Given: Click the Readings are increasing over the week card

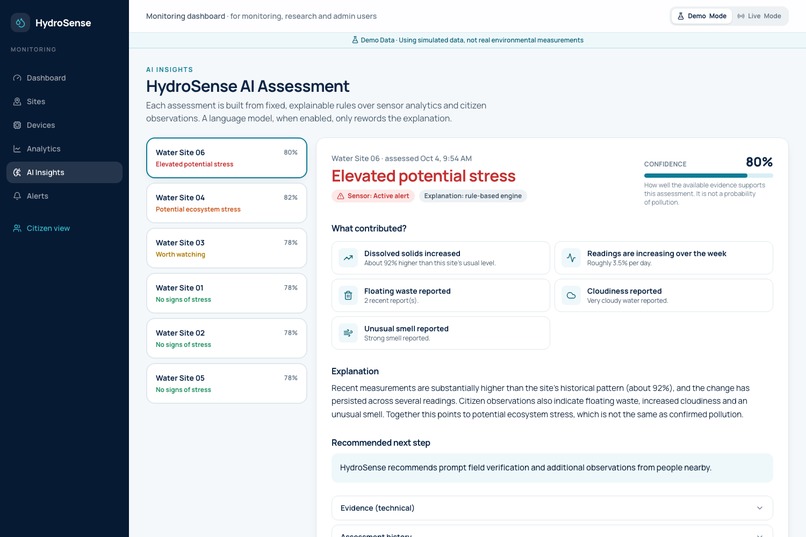Looking at the screenshot, I should click(x=664, y=258).
